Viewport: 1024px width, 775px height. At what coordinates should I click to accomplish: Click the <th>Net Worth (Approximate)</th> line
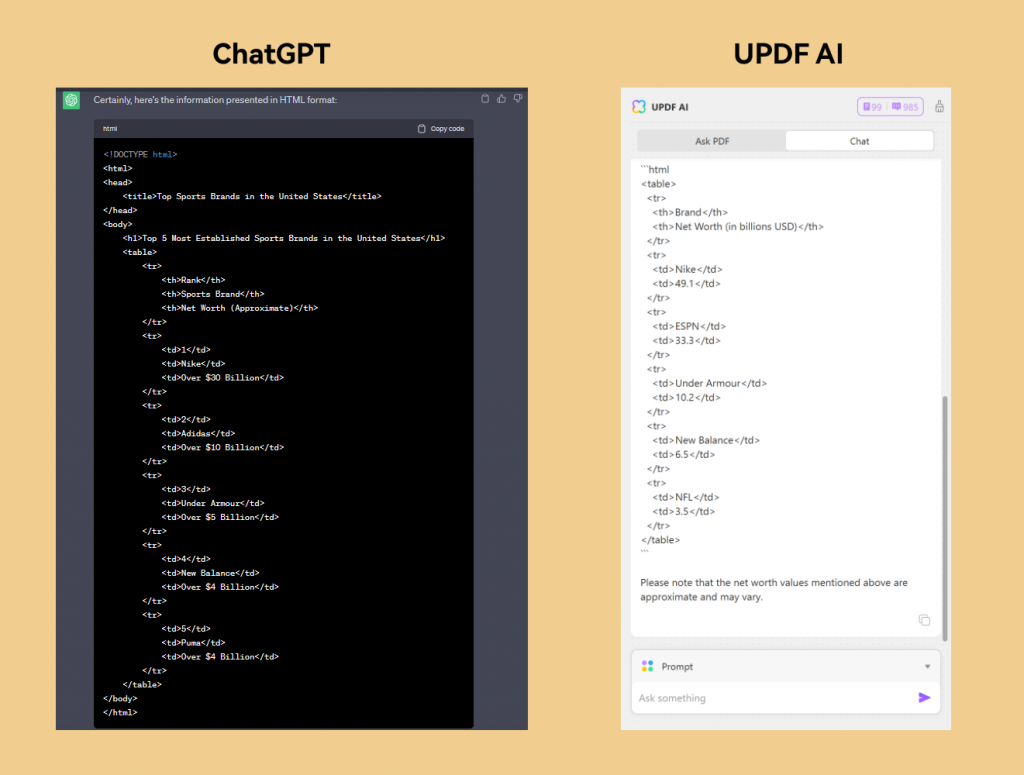pyautogui.click(x=240, y=308)
